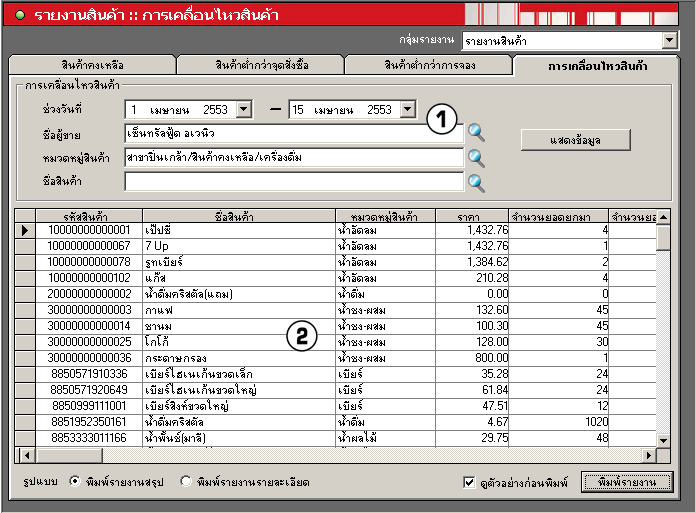Open the สินค้าต่ำกว่าจุดสั่งซื้อ tab

coord(260,65)
